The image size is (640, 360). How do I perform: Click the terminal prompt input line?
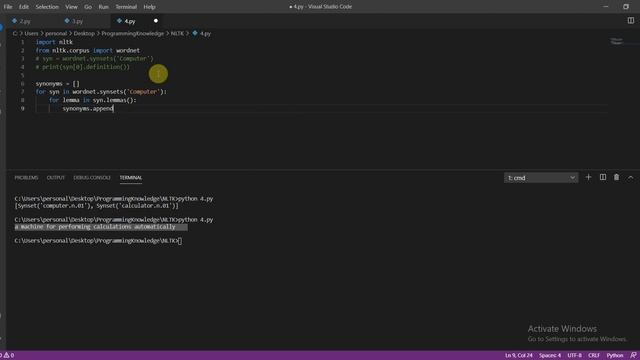point(98,241)
